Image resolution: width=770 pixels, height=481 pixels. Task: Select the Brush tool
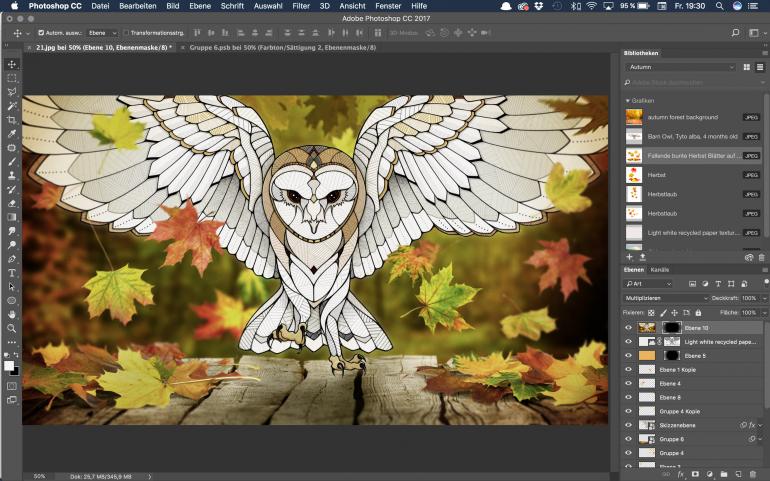pyautogui.click(x=12, y=161)
